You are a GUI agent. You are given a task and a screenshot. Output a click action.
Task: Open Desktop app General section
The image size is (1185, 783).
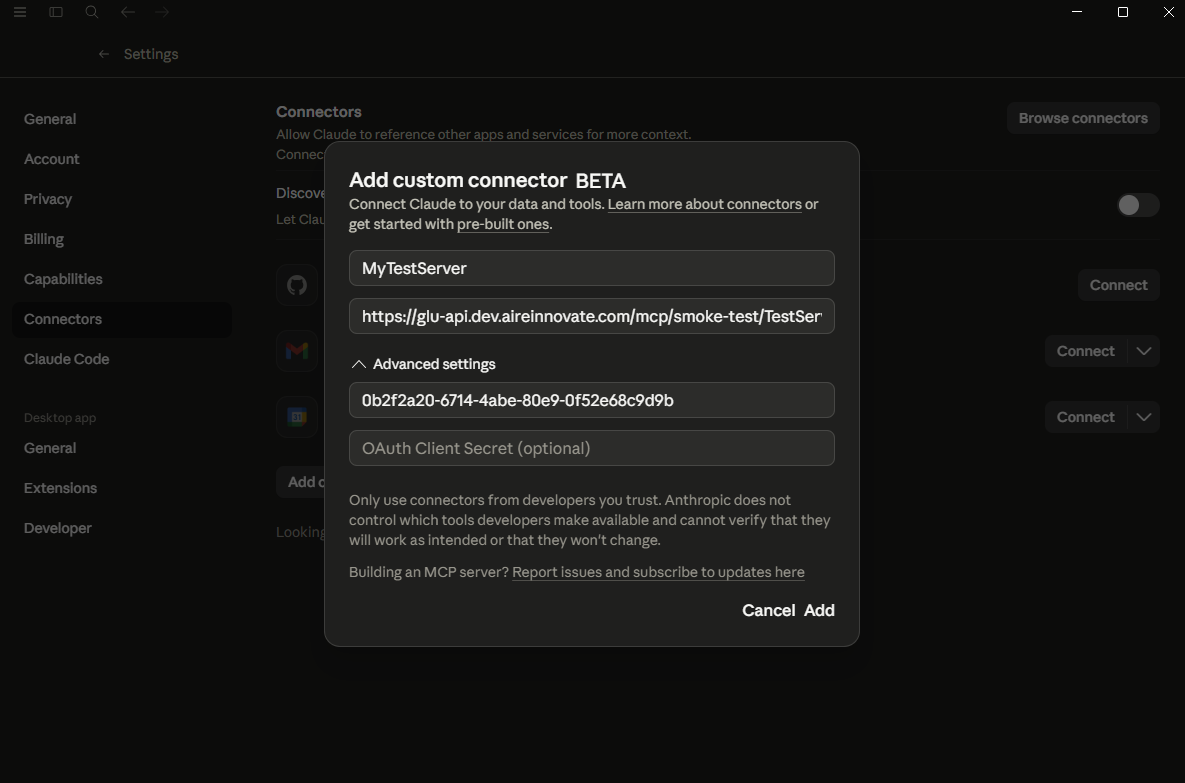point(50,448)
